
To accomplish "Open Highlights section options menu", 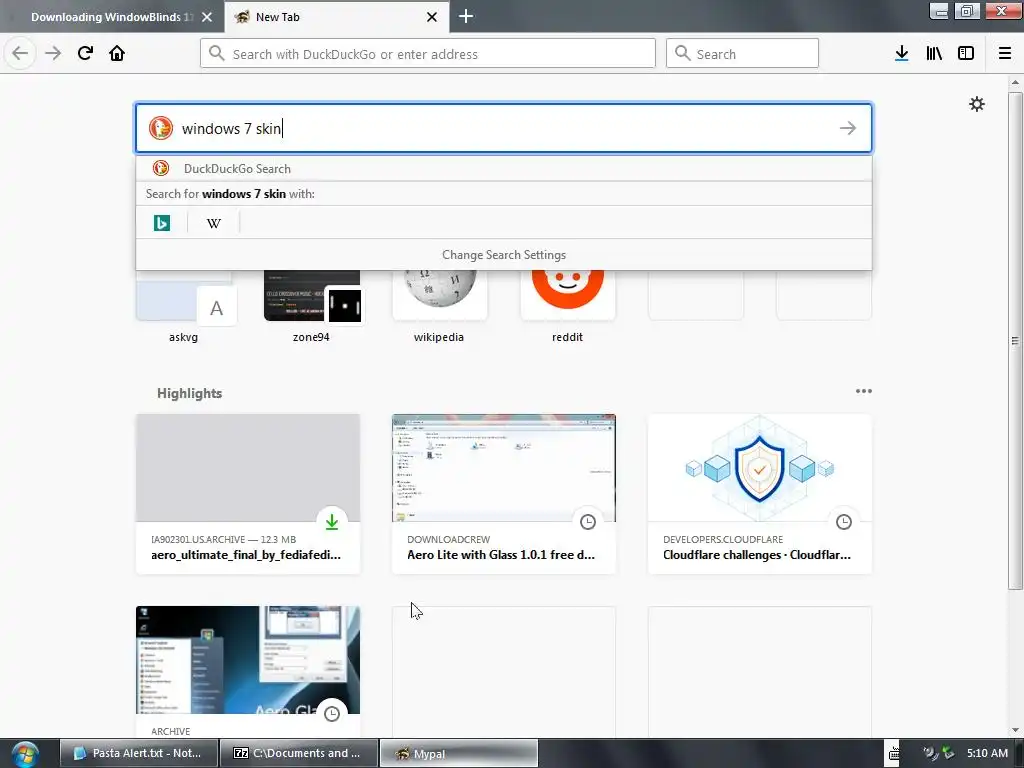I will click(863, 391).
